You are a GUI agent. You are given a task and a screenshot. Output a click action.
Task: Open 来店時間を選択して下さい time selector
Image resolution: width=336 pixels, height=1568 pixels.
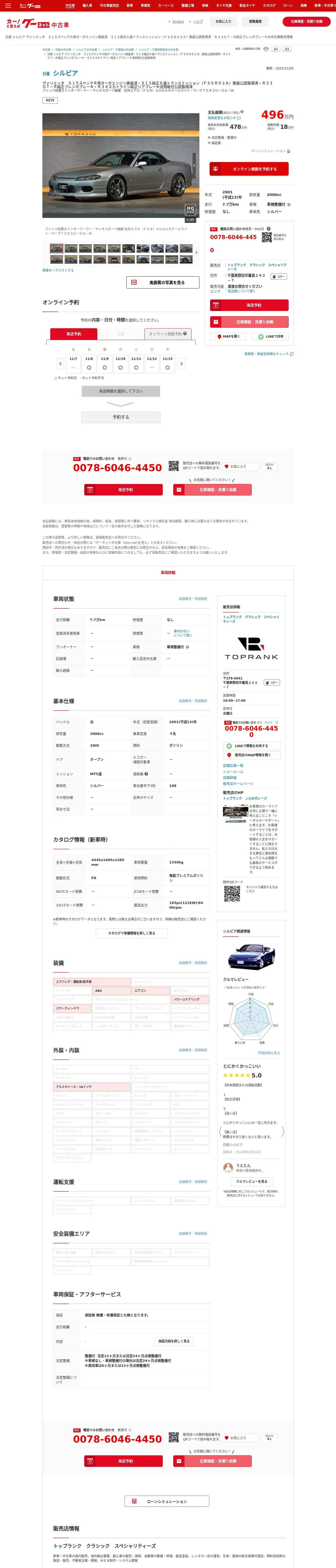coord(121,391)
